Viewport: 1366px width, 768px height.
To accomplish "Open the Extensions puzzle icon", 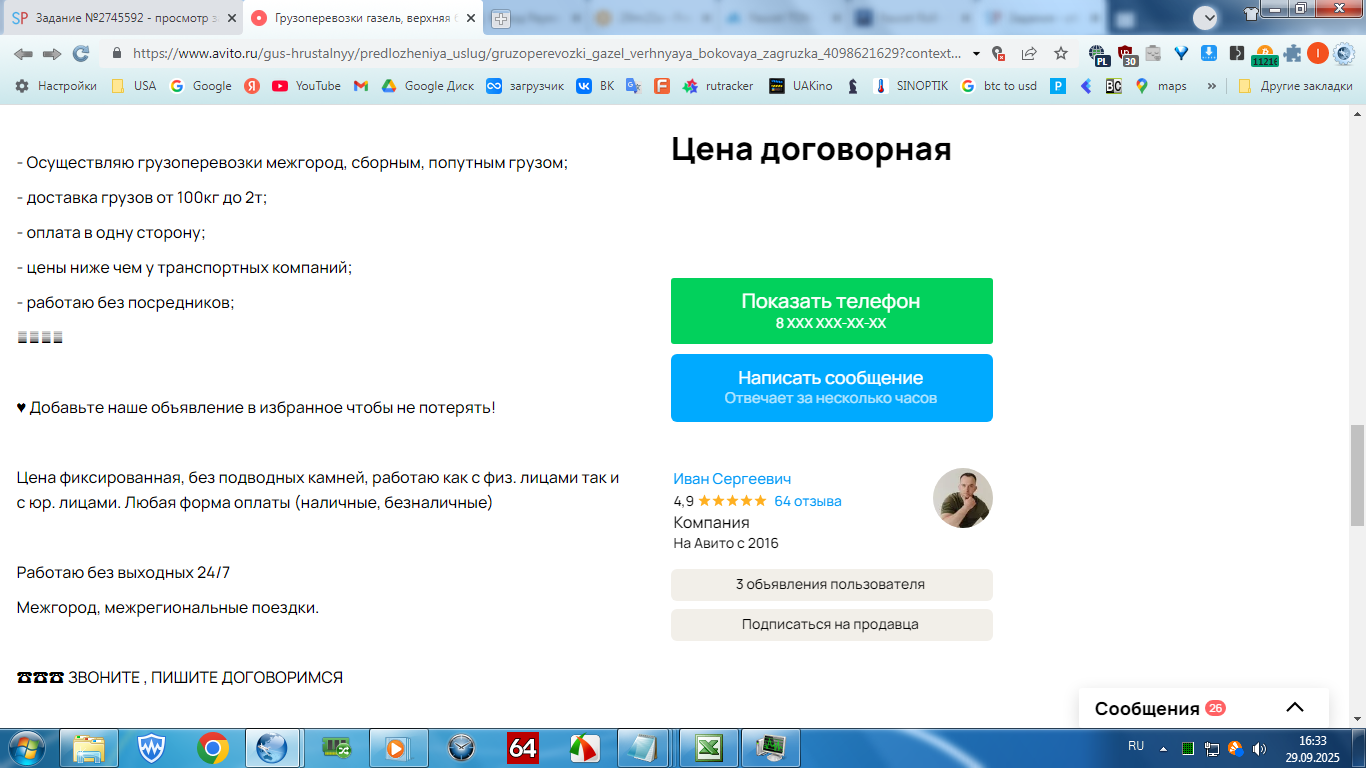I will pyautogui.click(x=1293, y=54).
